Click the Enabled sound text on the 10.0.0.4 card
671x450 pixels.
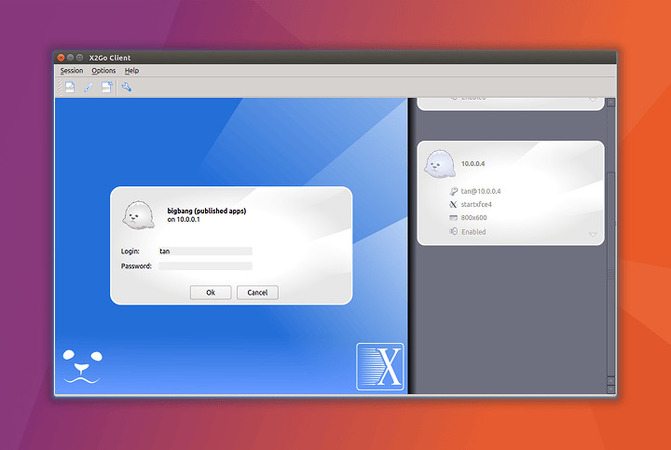point(473,232)
